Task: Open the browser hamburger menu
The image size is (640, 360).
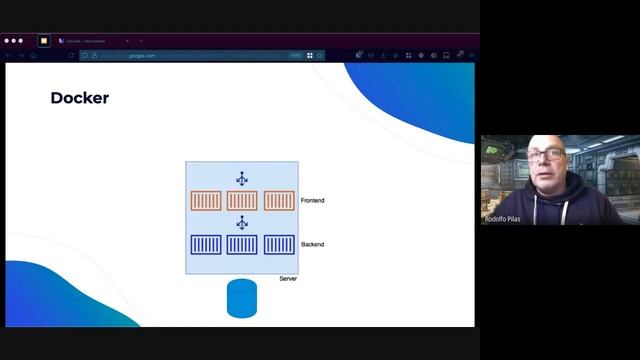Action: pyautogui.click(x=471, y=55)
